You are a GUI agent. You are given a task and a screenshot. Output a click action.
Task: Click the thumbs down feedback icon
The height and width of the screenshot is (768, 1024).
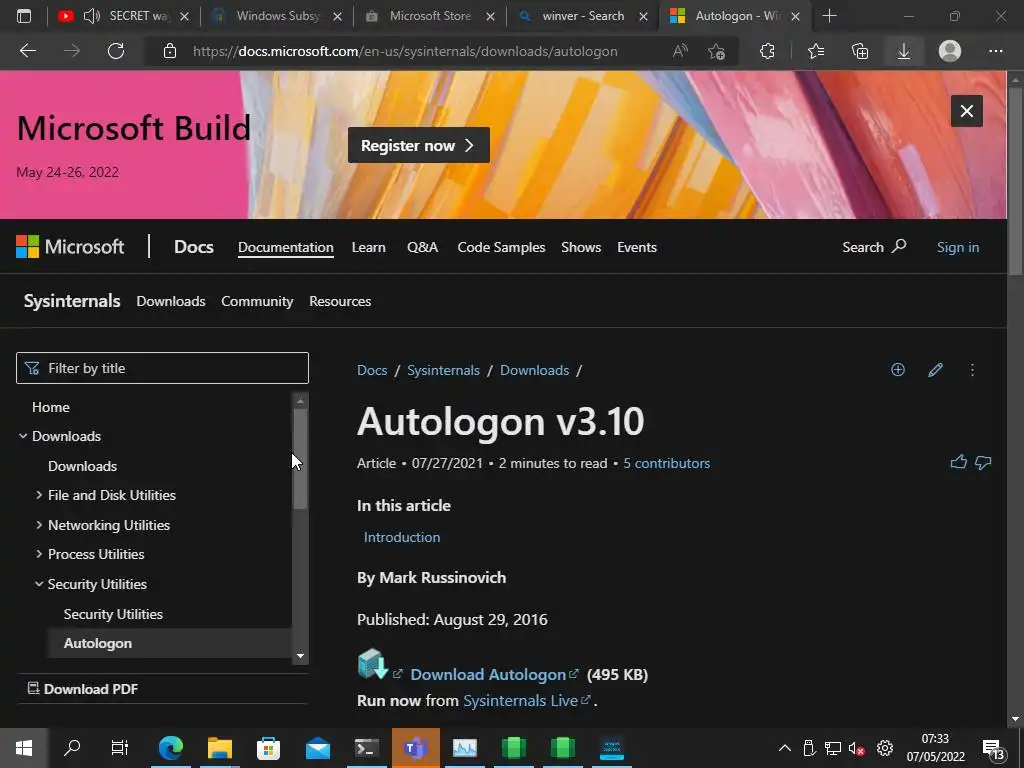[983, 463]
